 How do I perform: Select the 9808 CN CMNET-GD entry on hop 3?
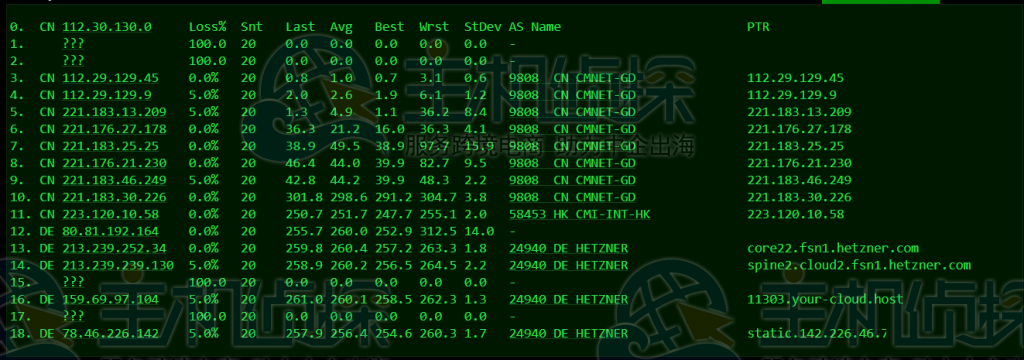(x=573, y=78)
